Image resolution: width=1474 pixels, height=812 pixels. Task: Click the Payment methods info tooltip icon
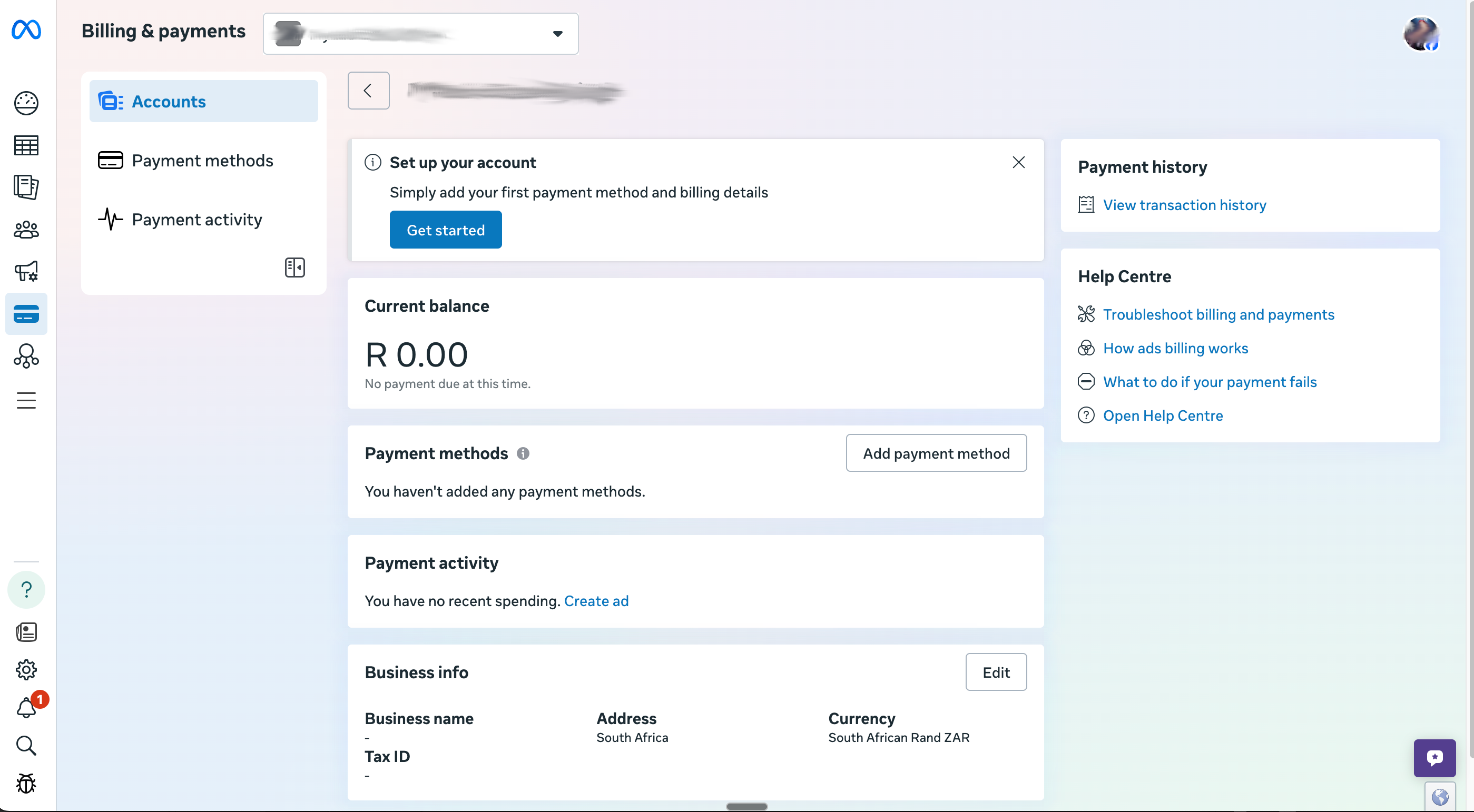coord(523,453)
